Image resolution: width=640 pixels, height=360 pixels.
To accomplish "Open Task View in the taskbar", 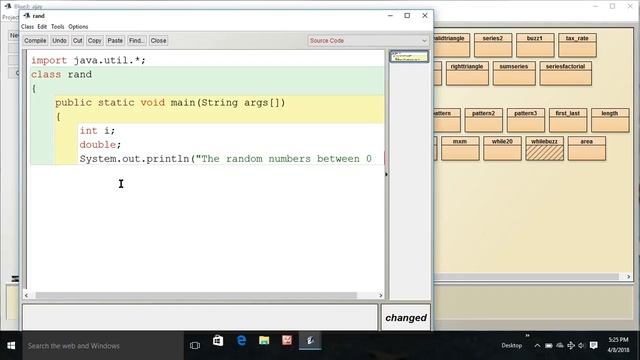I will point(195,346).
